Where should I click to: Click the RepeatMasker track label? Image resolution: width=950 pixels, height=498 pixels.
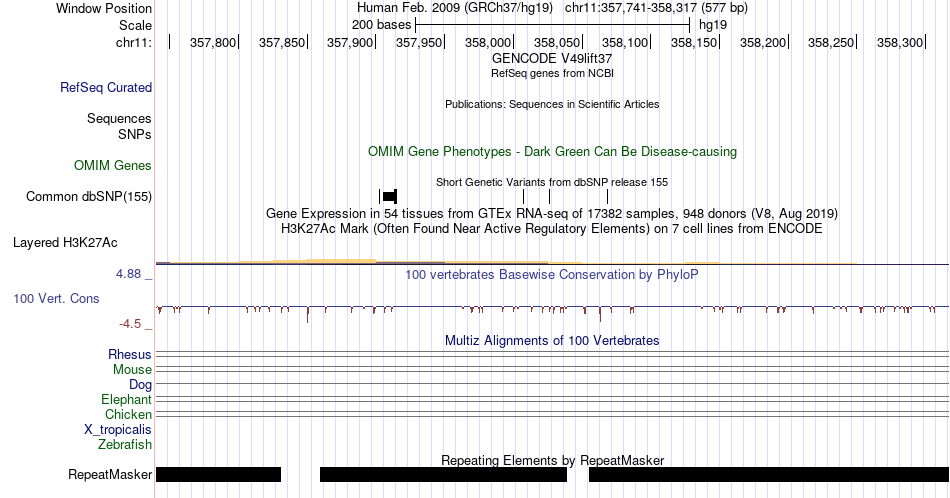coord(110,474)
